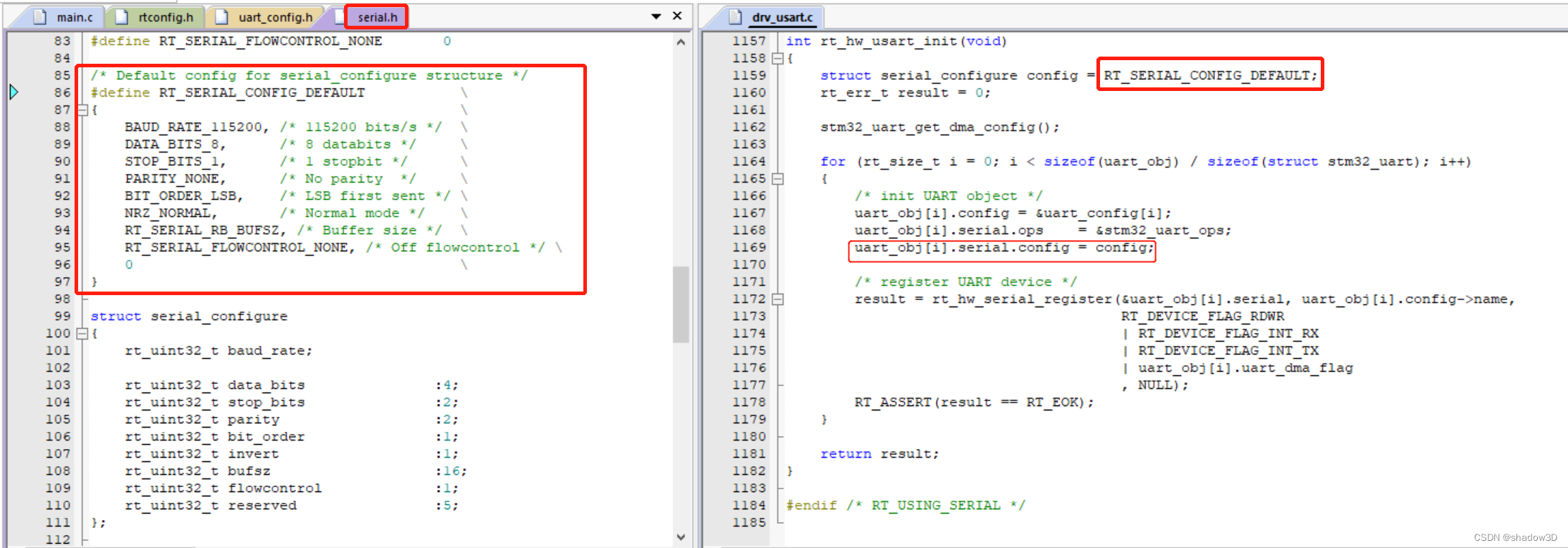Click 'uart_obj[i].serial.config = config;' line
1568x548 pixels.
click(1004, 247)
